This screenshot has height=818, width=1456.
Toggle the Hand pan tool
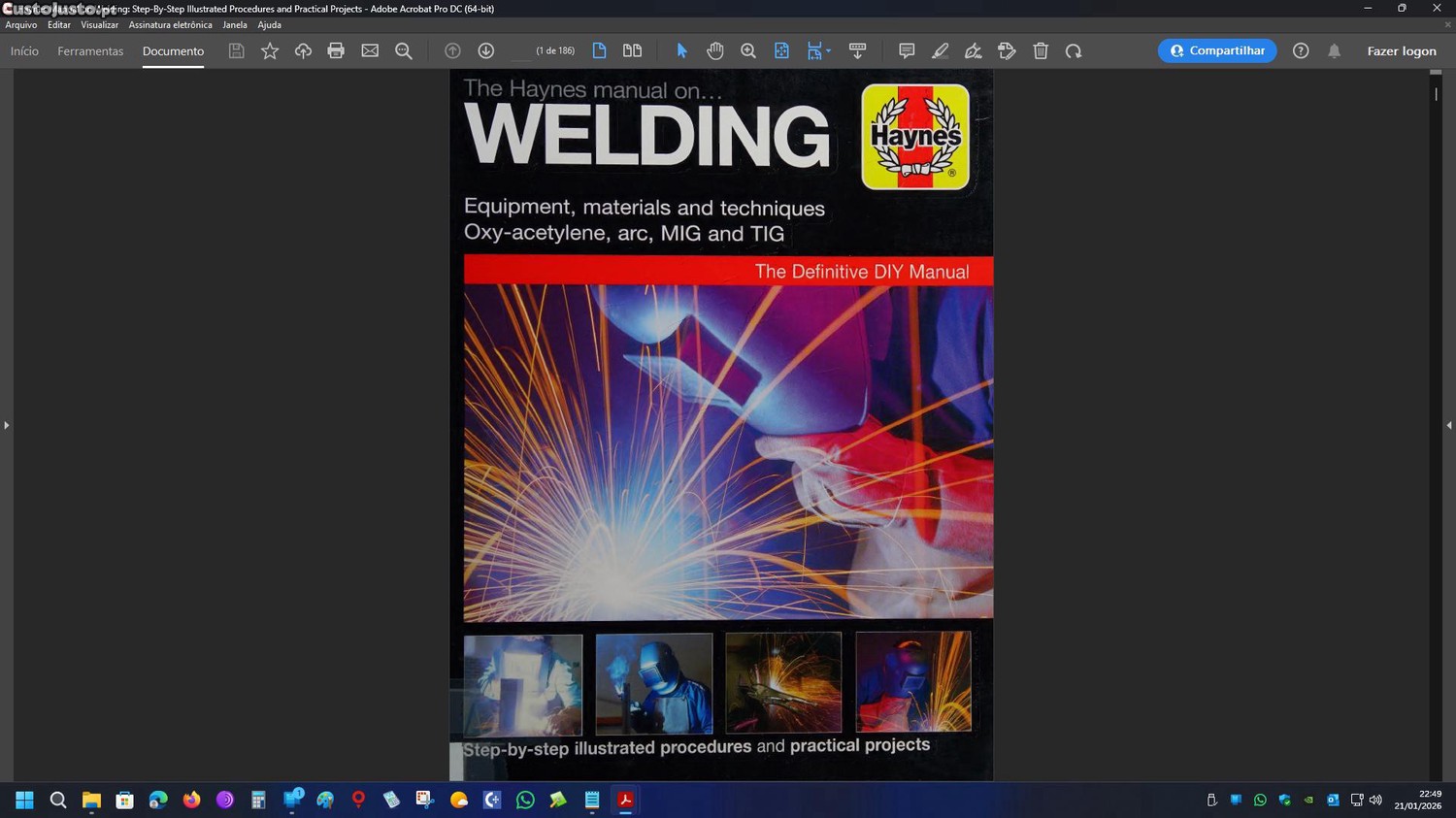click(x=715, y=50)
